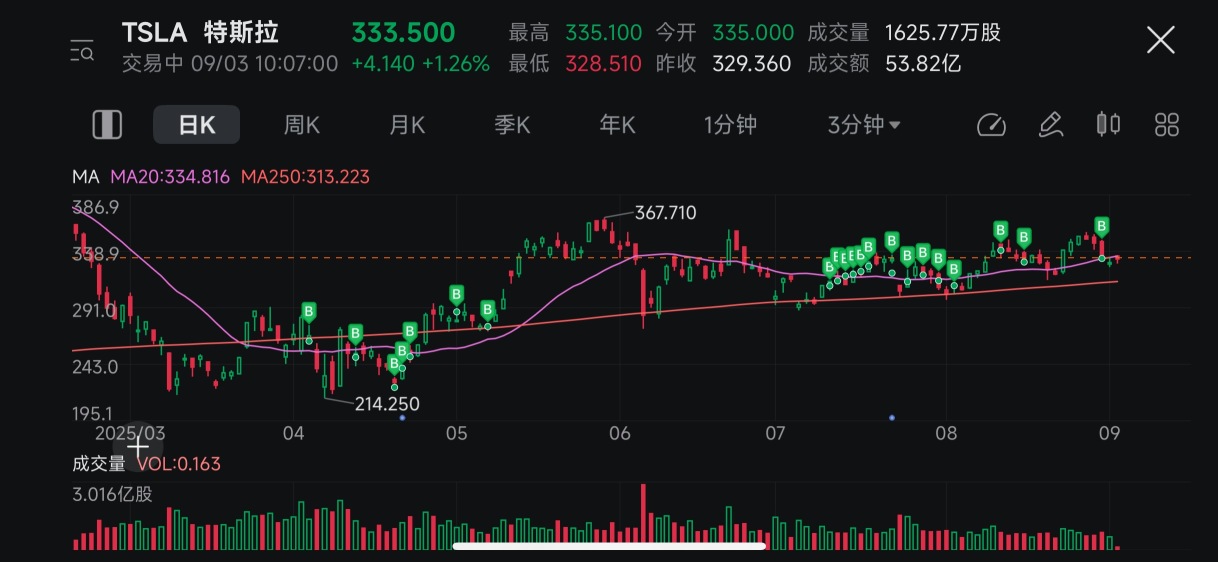Click the 最低 328.510 low value

[x=575, y=64]
